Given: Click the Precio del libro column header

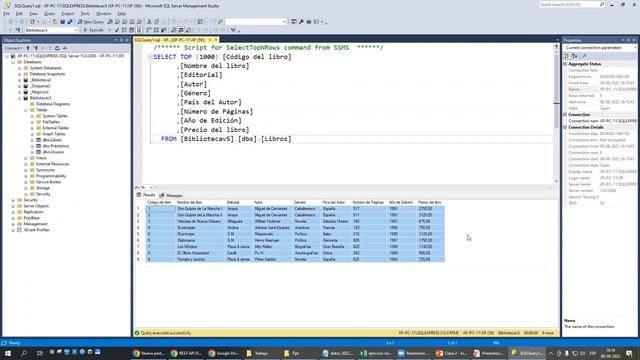Looking at the screenshot, I should [x=430, y=202].
